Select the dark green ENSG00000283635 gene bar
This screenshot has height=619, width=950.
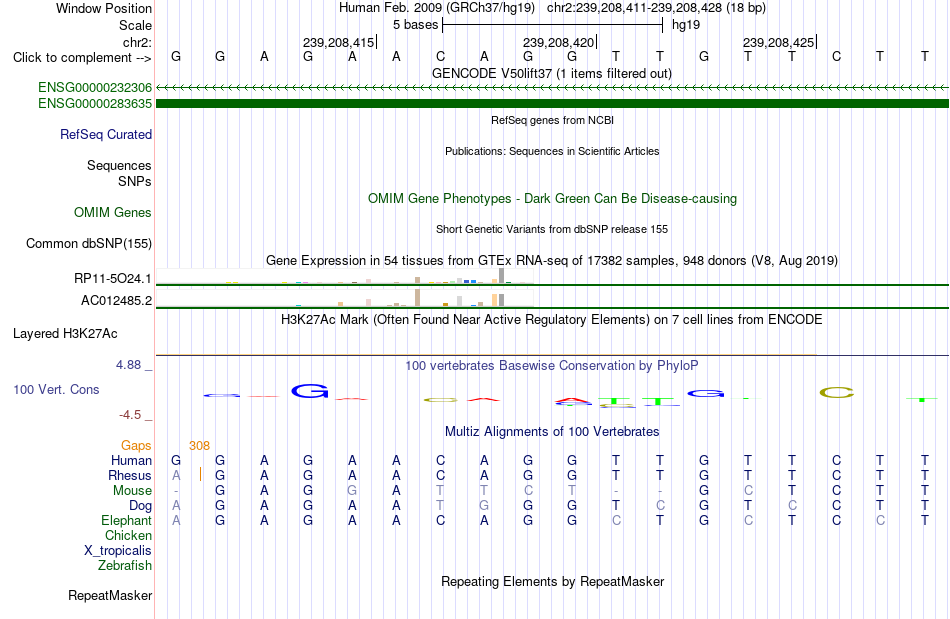552,104
